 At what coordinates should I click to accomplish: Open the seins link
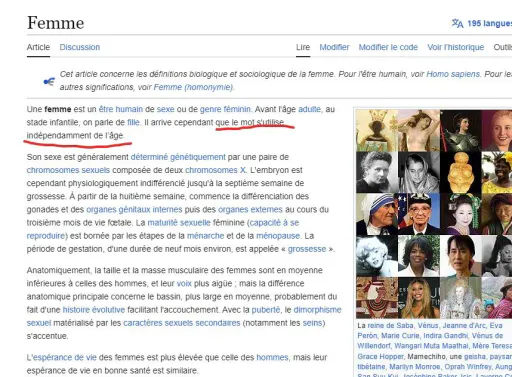[x=312, y=323]
